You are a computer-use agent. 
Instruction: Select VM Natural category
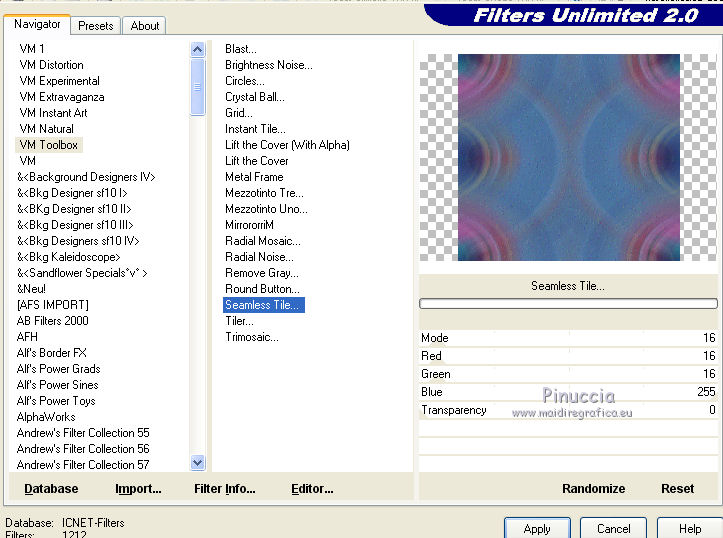pyautogui.click(x=47, y=129)
